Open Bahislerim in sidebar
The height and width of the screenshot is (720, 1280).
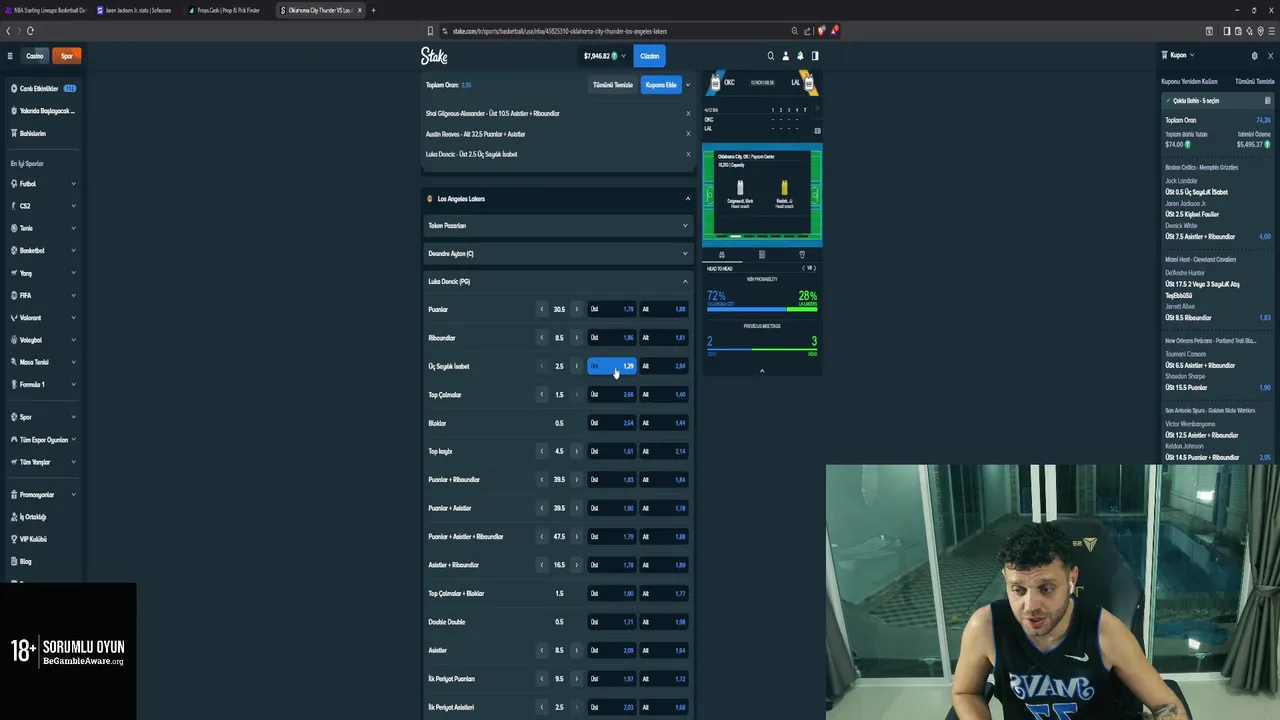(x=43, y=133)
